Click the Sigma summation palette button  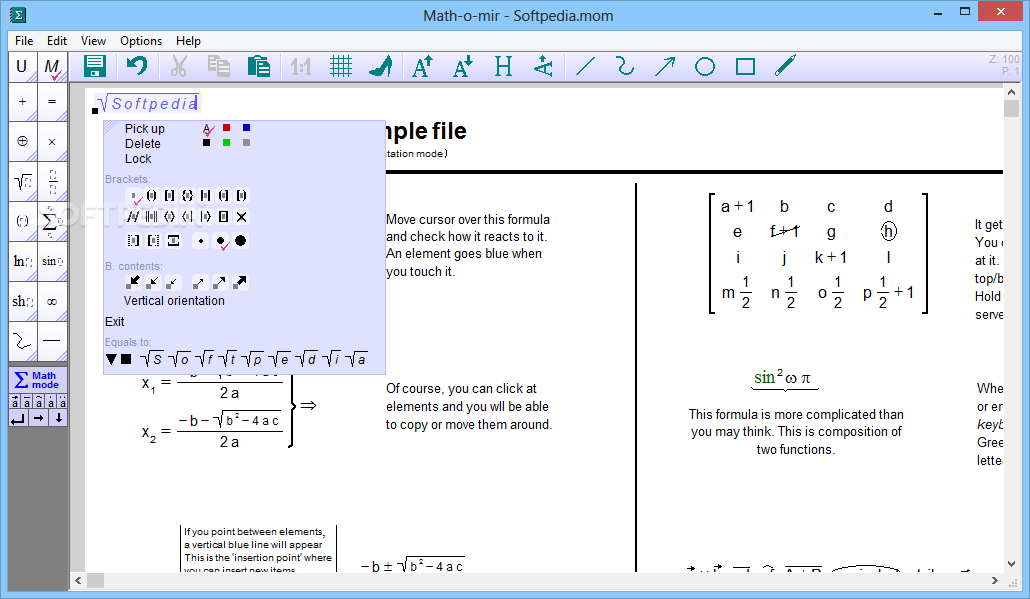point(52,221)
